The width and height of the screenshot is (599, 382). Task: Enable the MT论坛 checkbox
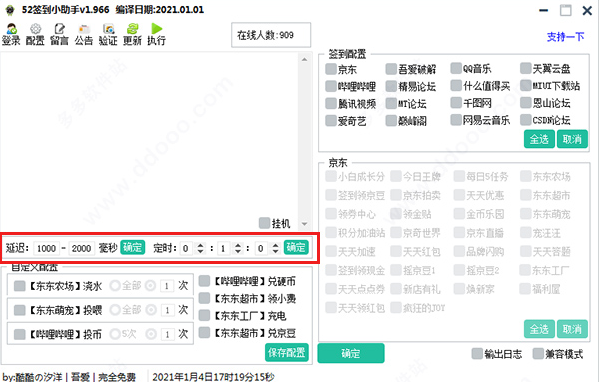[391, 103]
